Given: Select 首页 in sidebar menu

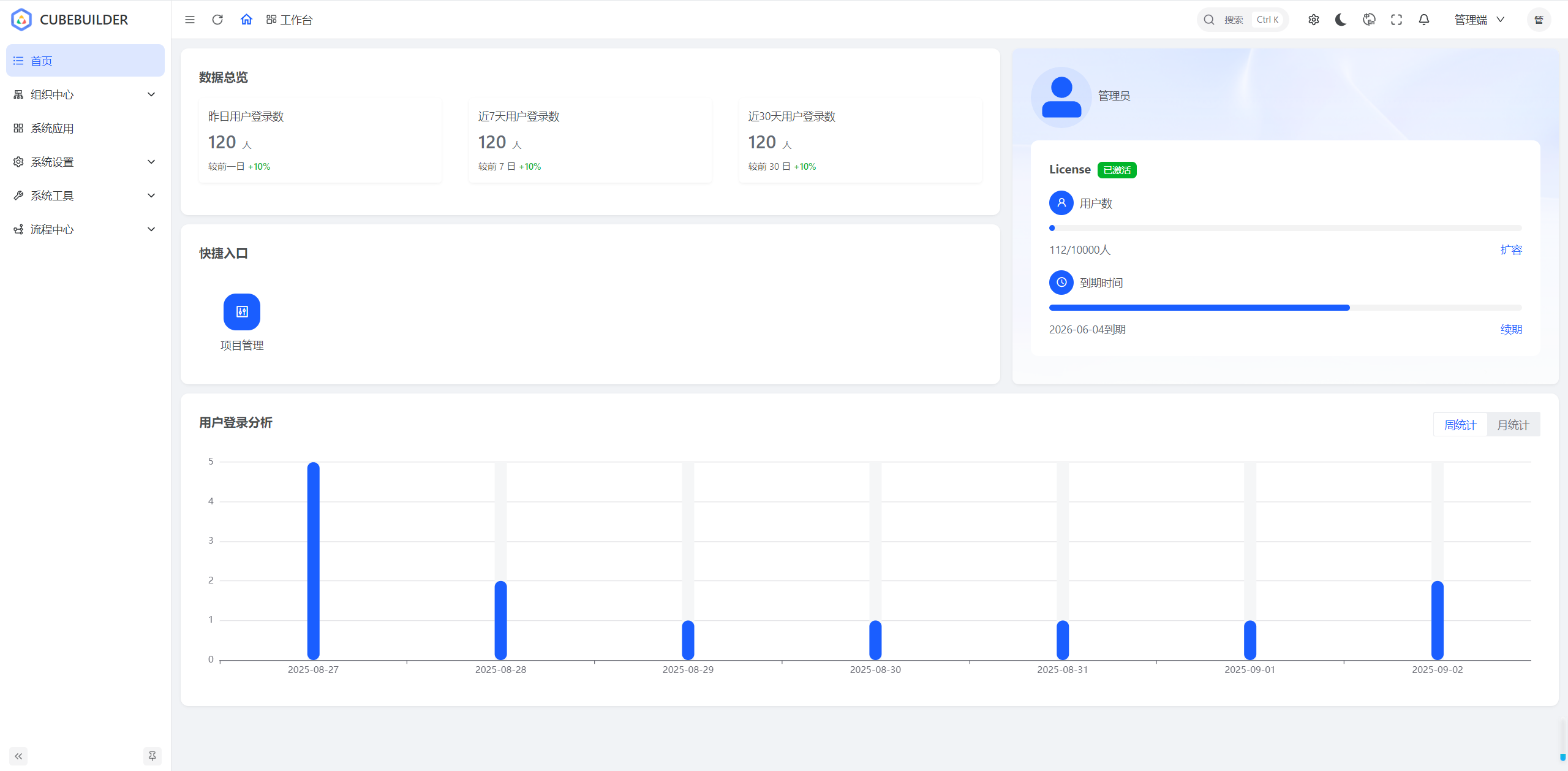Looking at the screenshot, I should point(85,61).
